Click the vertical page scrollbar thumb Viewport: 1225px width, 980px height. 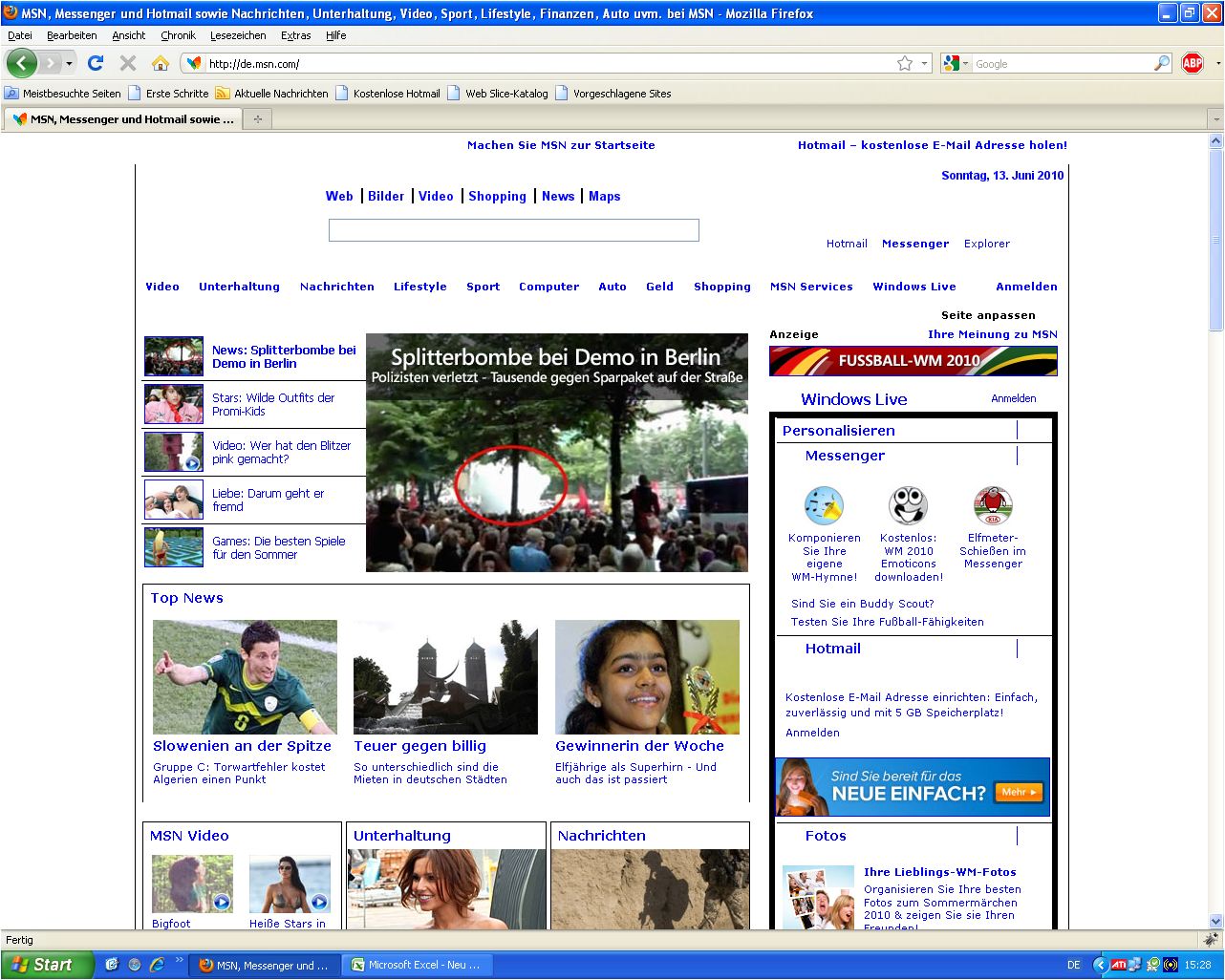1215,239
